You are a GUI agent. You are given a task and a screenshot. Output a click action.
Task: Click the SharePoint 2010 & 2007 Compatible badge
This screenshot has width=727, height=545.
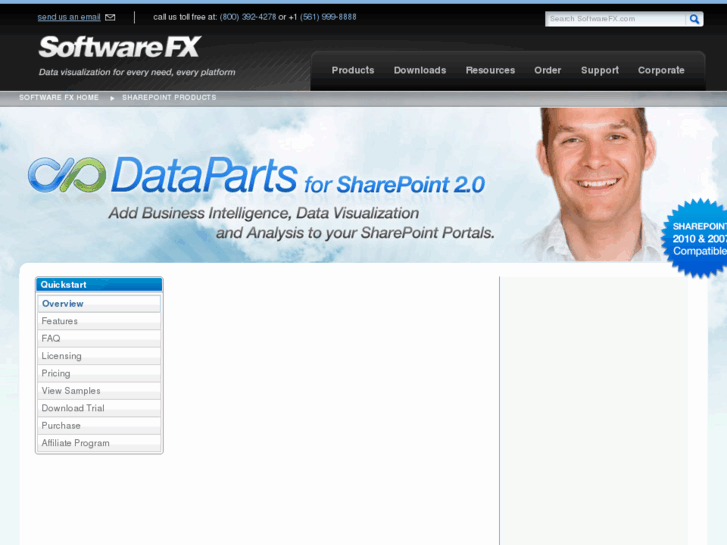(x=695, y=238)
